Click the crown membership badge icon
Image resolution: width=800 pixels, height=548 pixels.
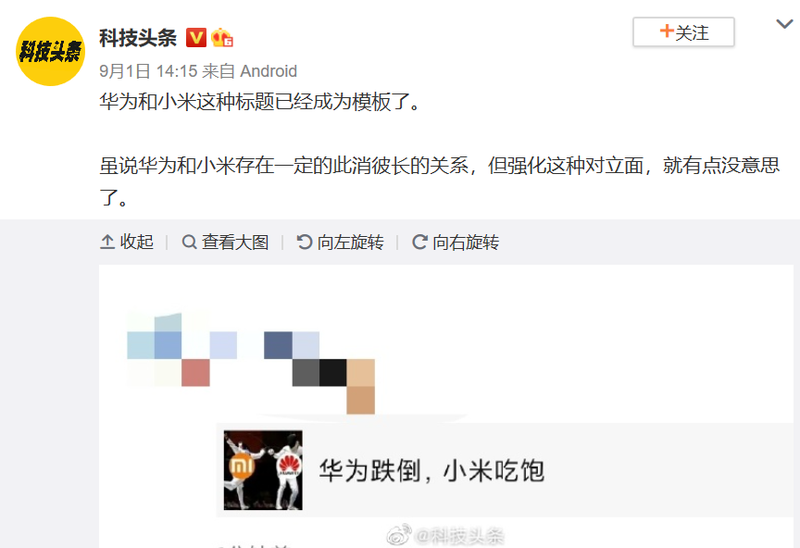coord(222,38)
